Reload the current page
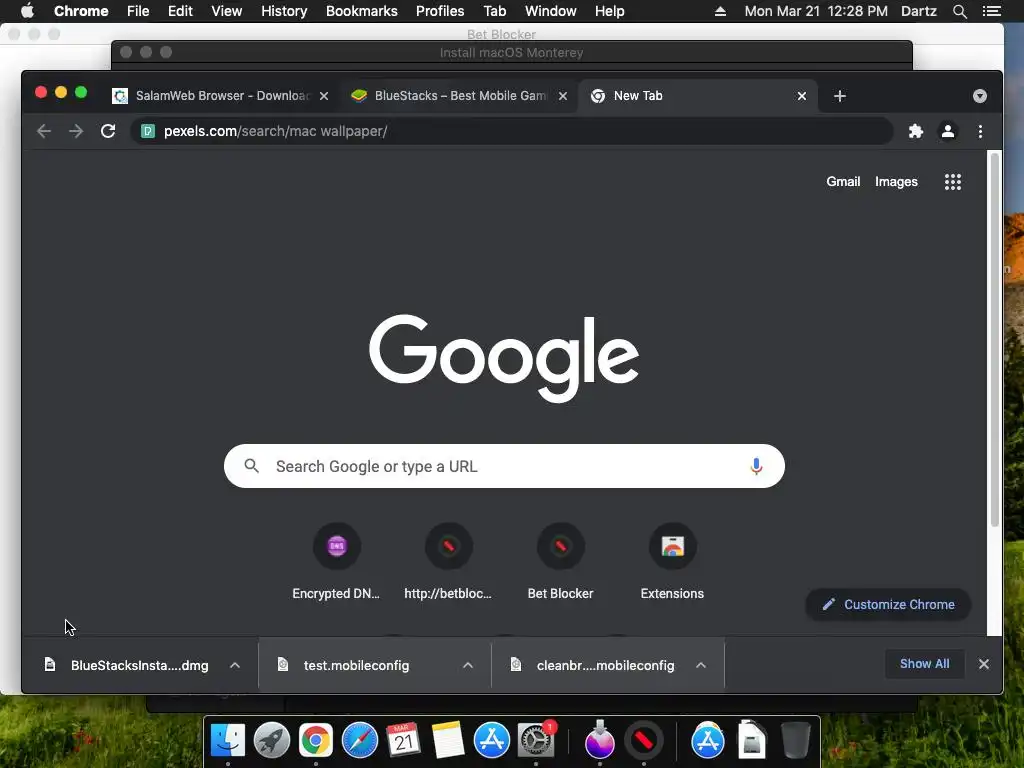The width and height of the screenshot is (1024, 768). (x=108, y=131)
